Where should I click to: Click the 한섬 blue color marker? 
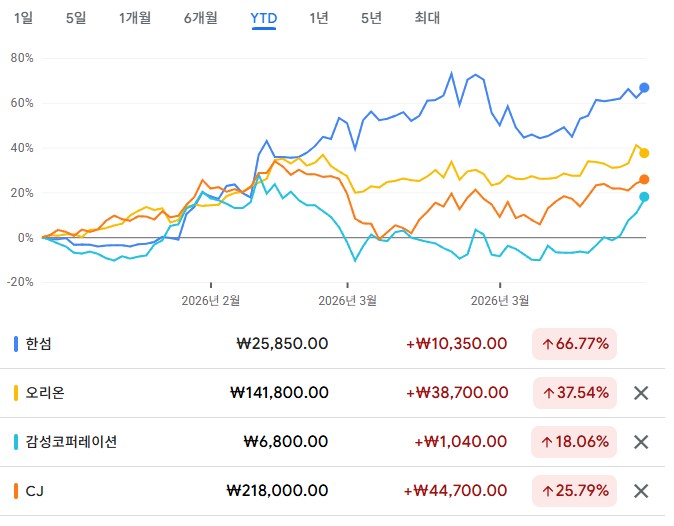tap(16, 344)
